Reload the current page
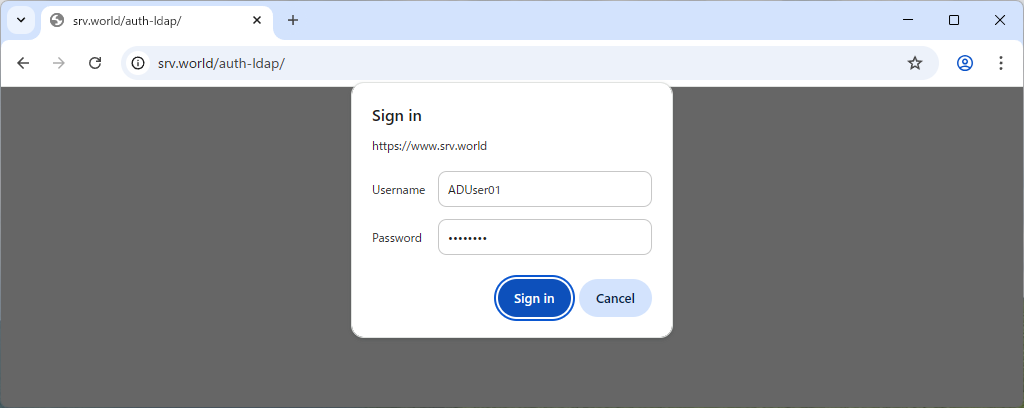Image resolution: width=1024 pixels, height=408 pixels. coord(95,63)
